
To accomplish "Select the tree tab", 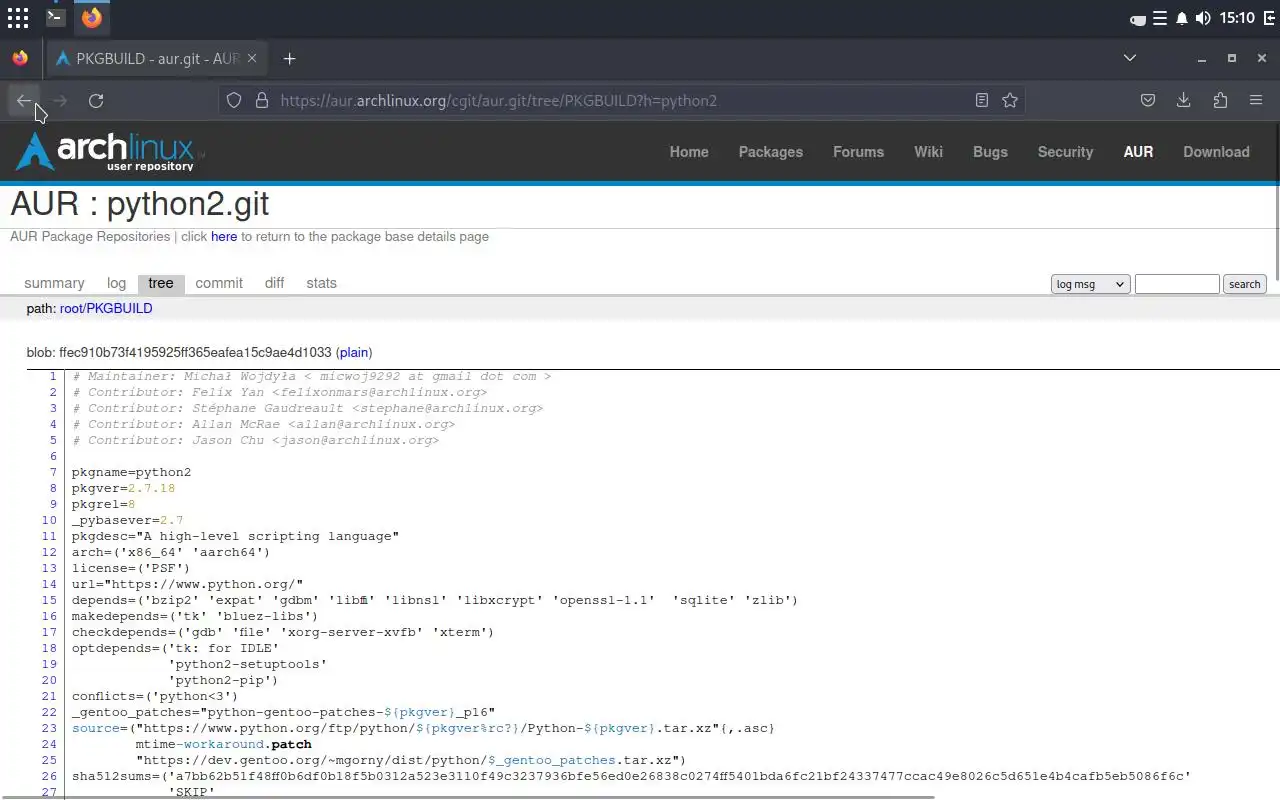I will pos(161,283).
